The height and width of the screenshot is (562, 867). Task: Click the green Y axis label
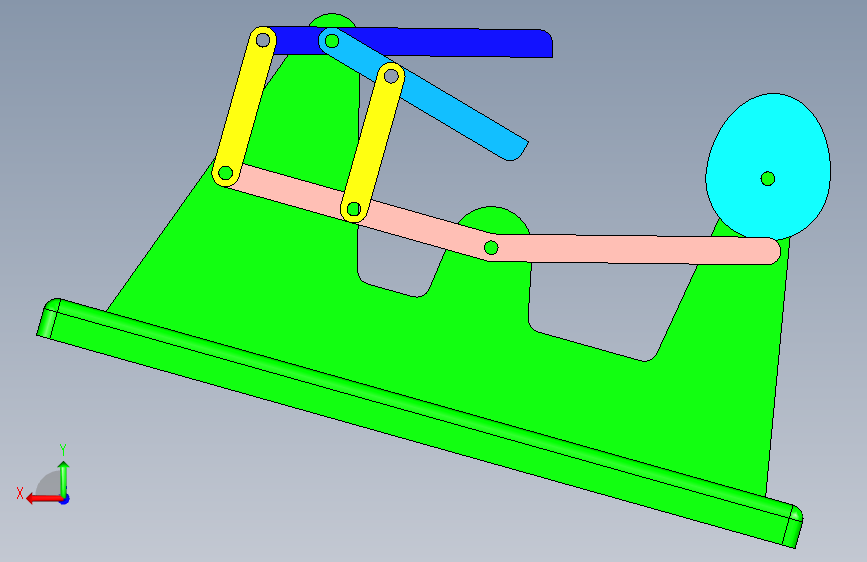pyautogui.click(x=63, y=450)
